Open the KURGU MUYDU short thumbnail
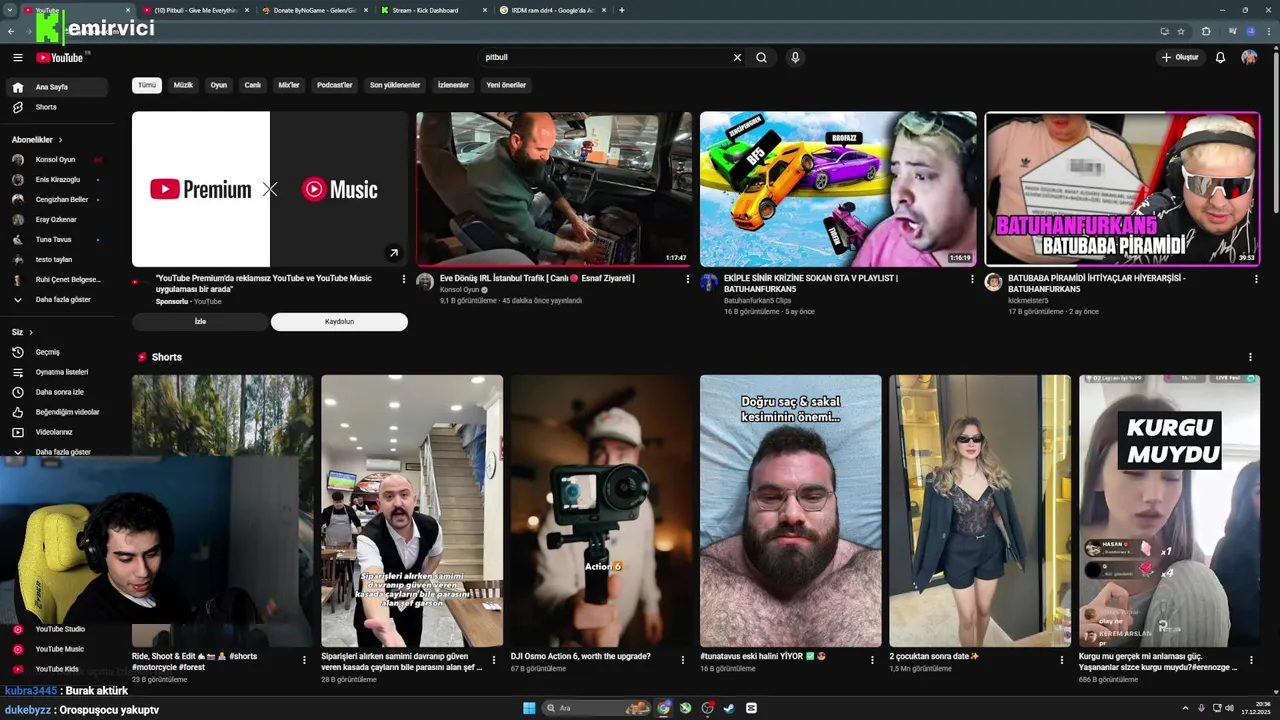This screenshot has height=720, width=1280. (1169, 511)
